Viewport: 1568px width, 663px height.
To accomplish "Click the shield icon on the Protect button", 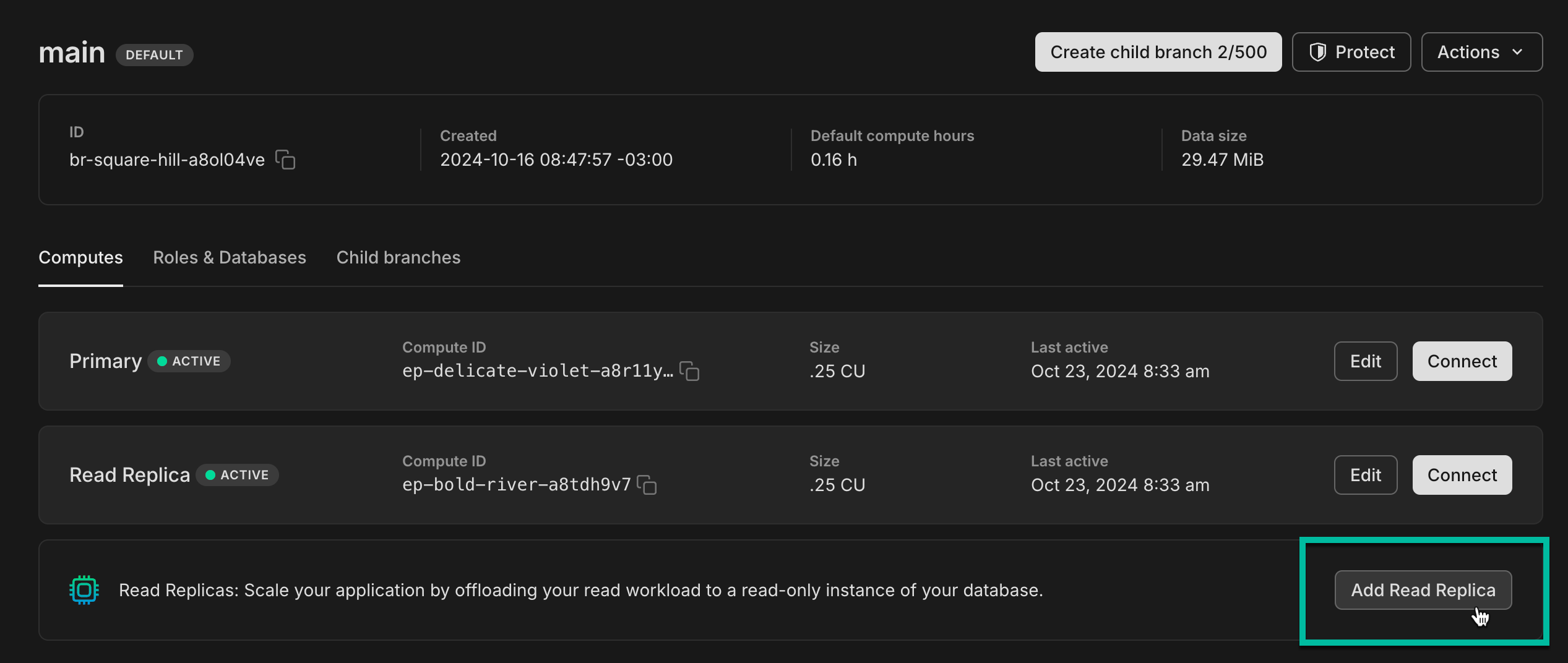I will [x=1319, y=52].
